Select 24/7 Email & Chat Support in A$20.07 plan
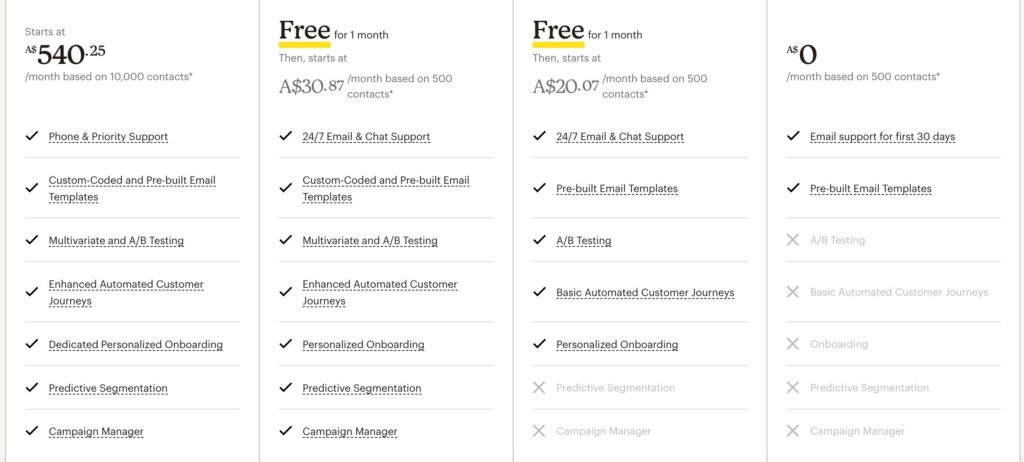Image resolution: width=1024 pixels, height=462 pixels. tap(620, 137)
